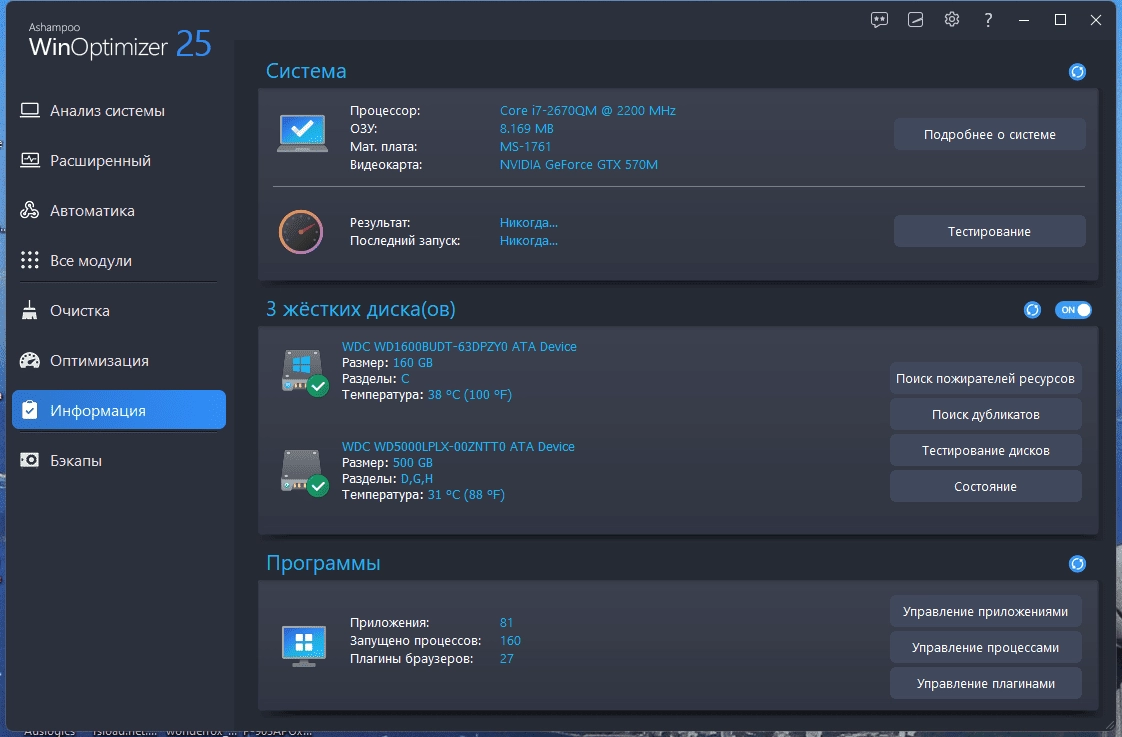Click the 500 GB size value
Image resolution: width=1122 pixels, height=737 pixels.
(413, 463)
